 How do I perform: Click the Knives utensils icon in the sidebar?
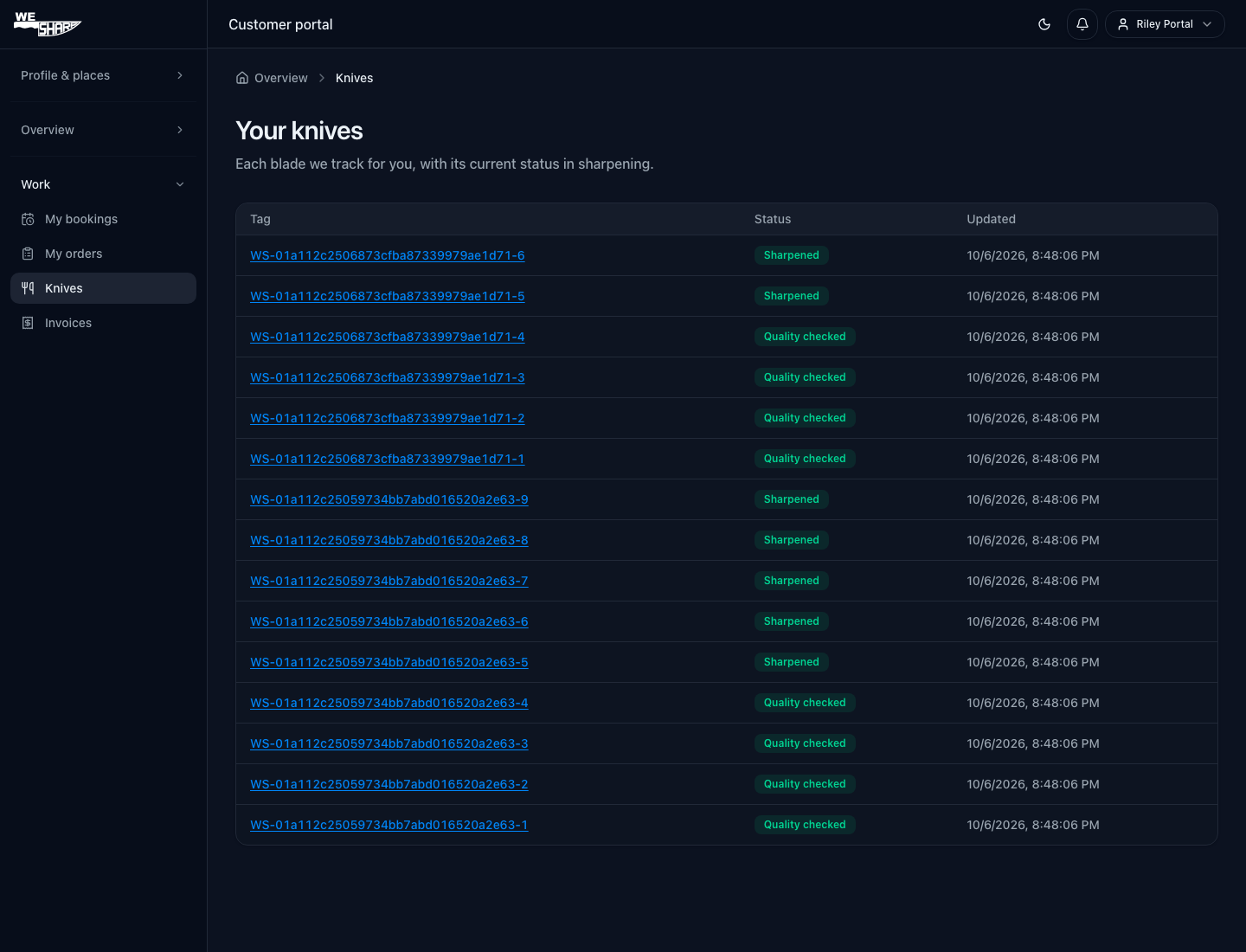tap(28, 288)
